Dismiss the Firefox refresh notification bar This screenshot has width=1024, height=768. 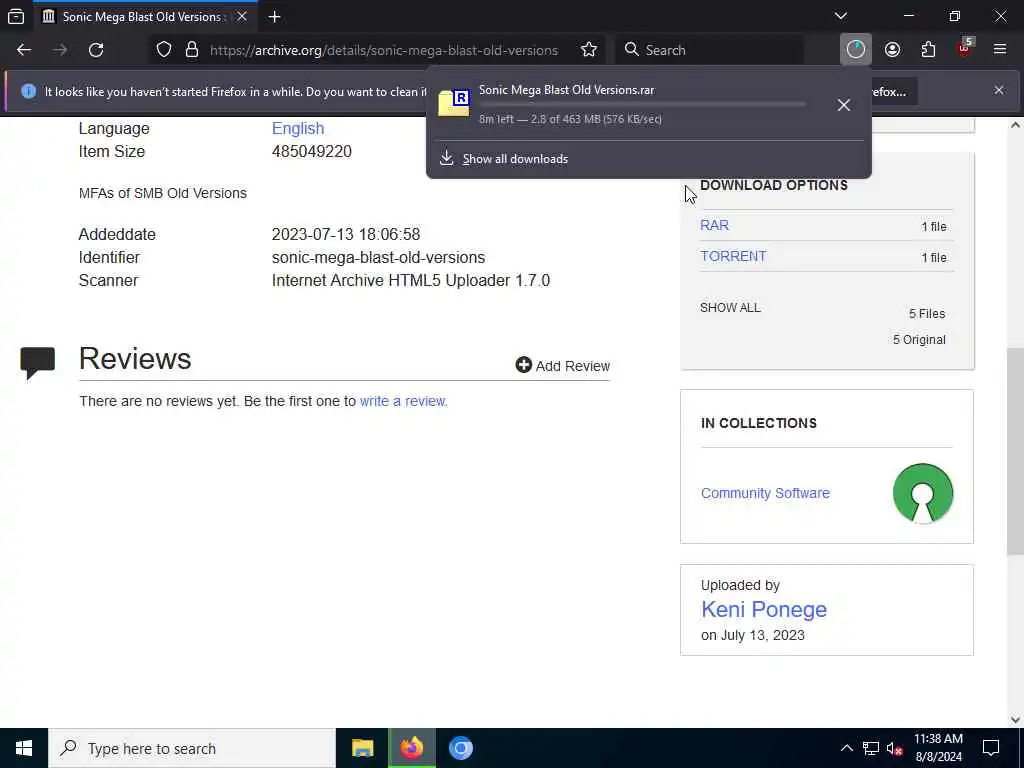tap(999, 90)
